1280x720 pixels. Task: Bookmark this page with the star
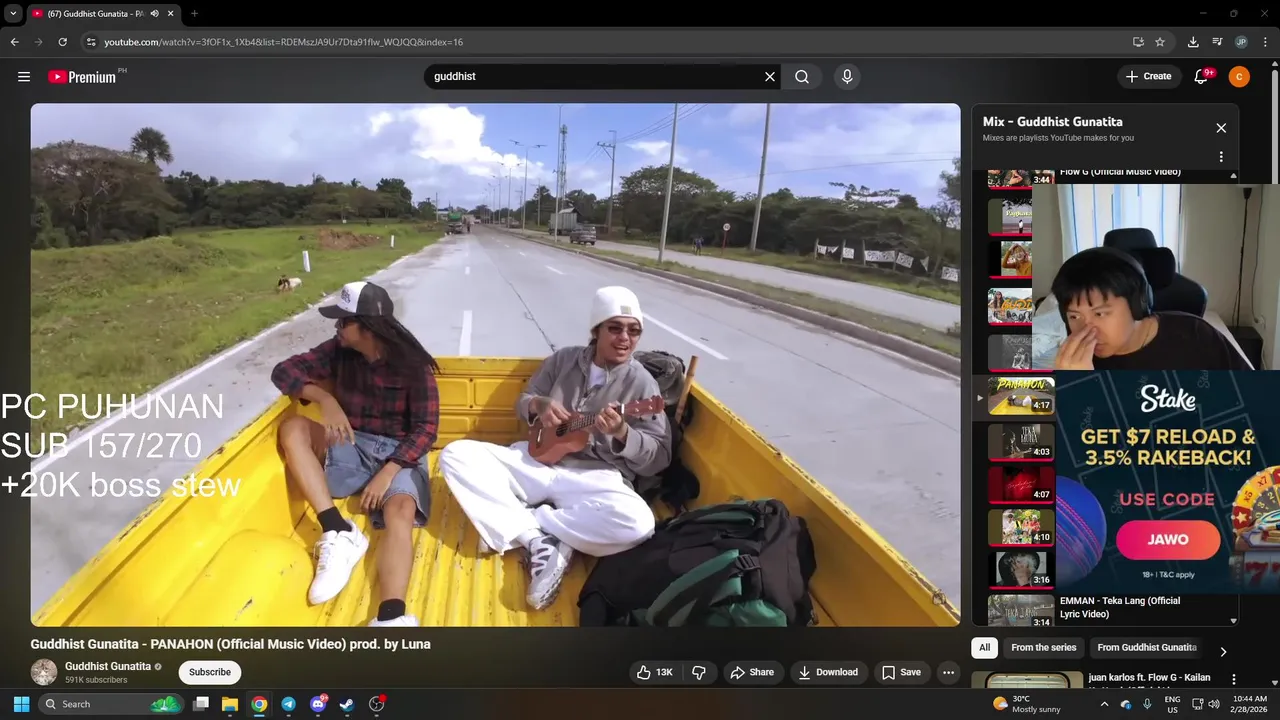(1160, 42)
